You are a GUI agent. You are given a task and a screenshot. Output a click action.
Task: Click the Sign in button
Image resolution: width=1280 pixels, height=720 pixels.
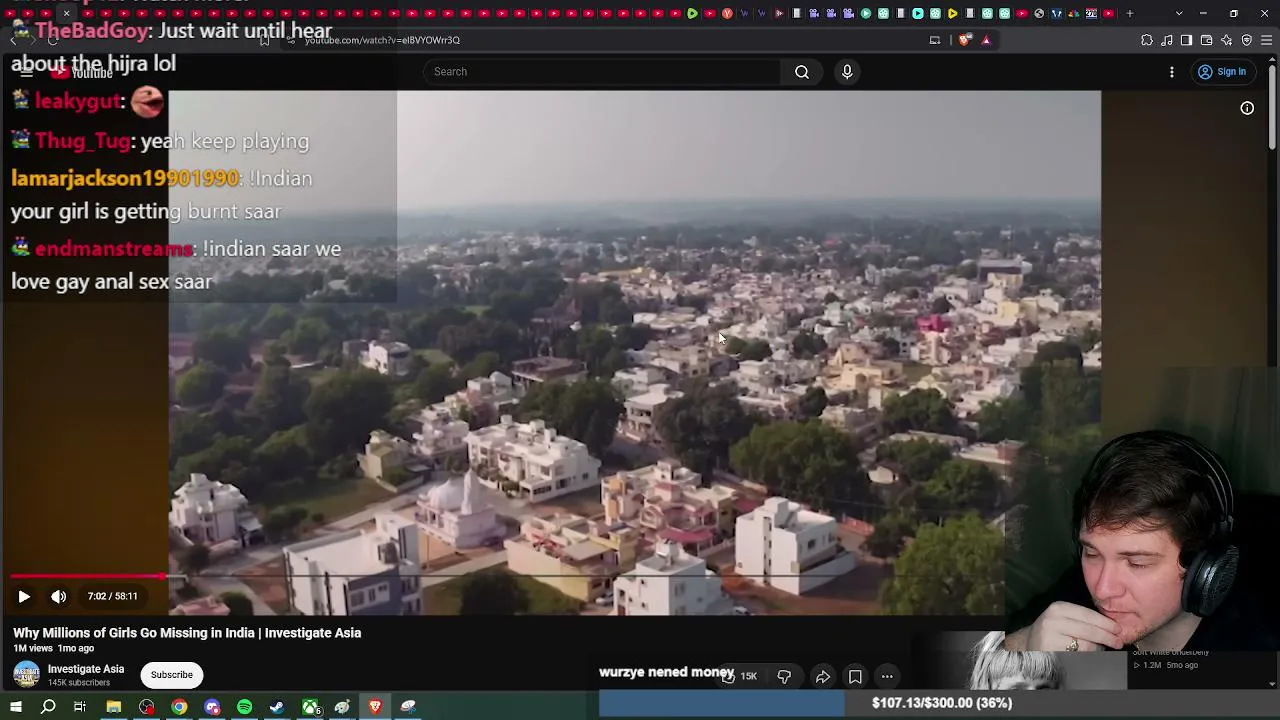[x=1222, y=72]
